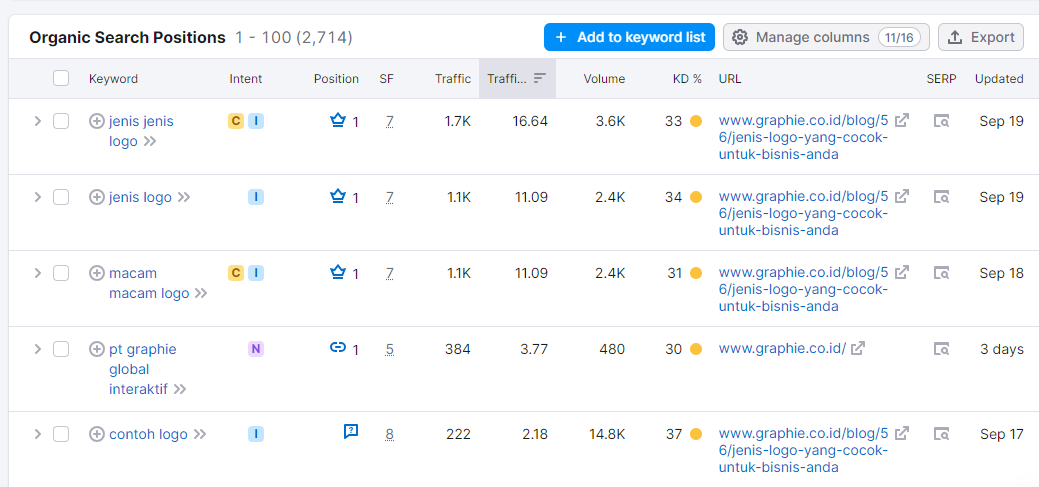
Task: Open external link icon for contoh logo URL
Action: 902,433
